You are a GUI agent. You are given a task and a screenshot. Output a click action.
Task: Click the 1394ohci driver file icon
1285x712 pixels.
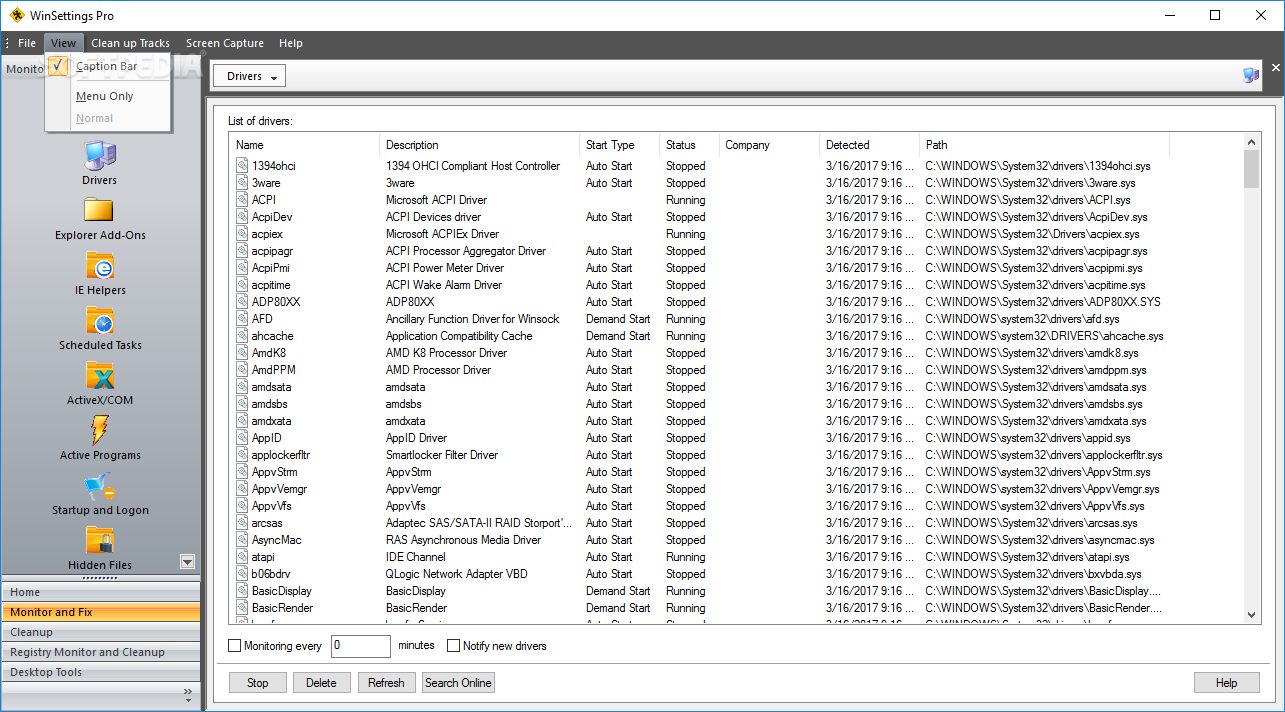(x=242, y=166)
